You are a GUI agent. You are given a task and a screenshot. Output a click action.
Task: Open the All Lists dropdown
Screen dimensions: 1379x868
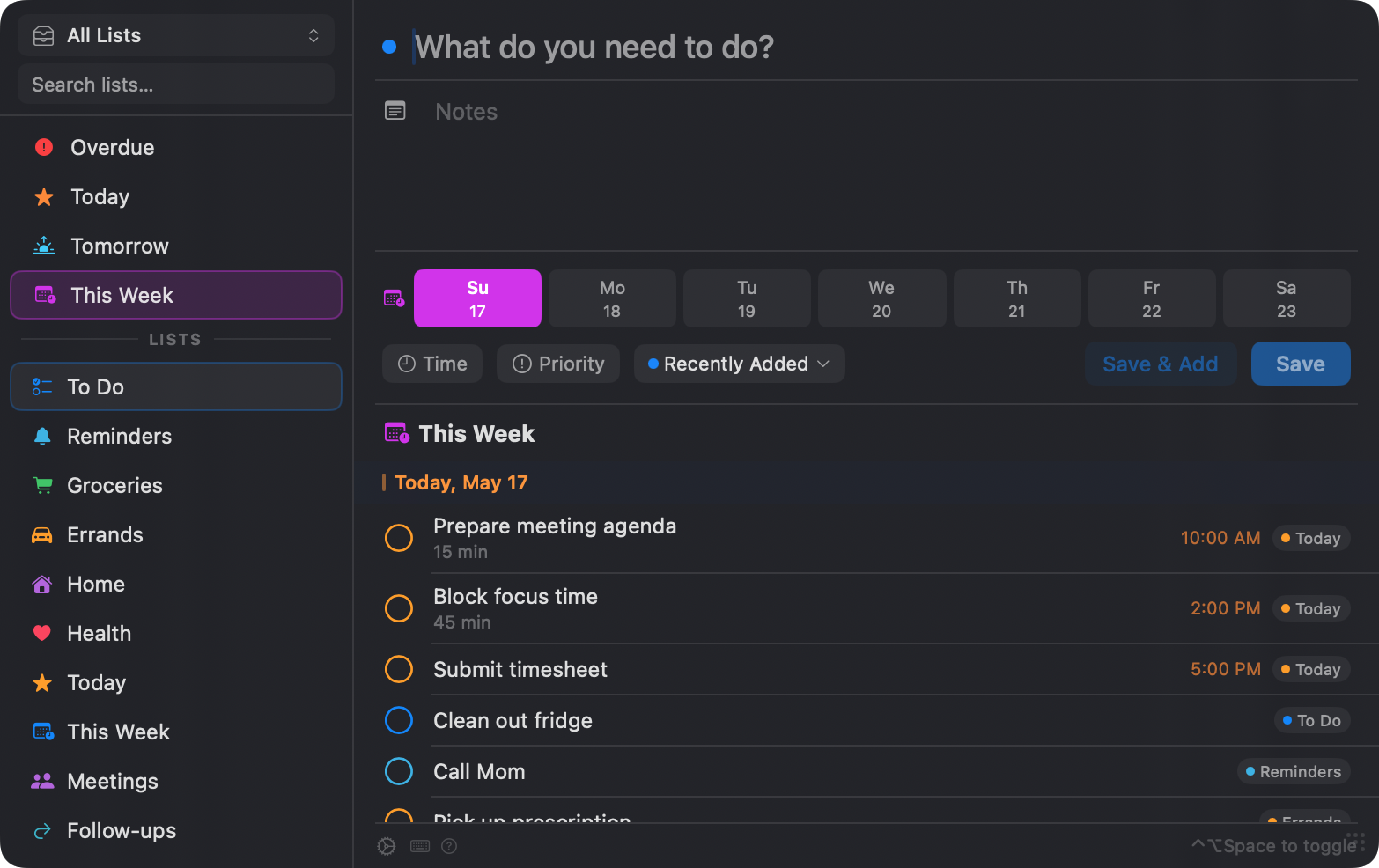pyautogui.click(x=176, y=35)
